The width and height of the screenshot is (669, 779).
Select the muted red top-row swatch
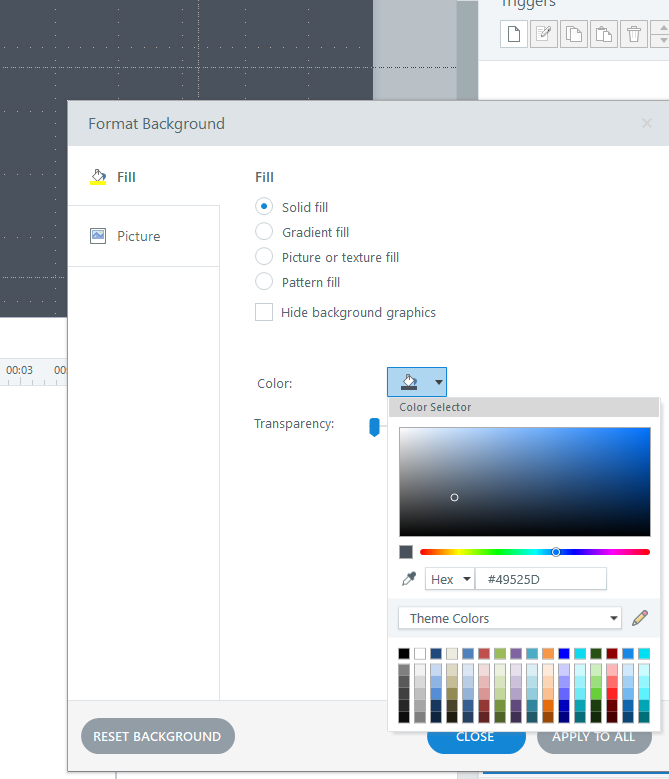pyautogui.click(x=484, y=653)
